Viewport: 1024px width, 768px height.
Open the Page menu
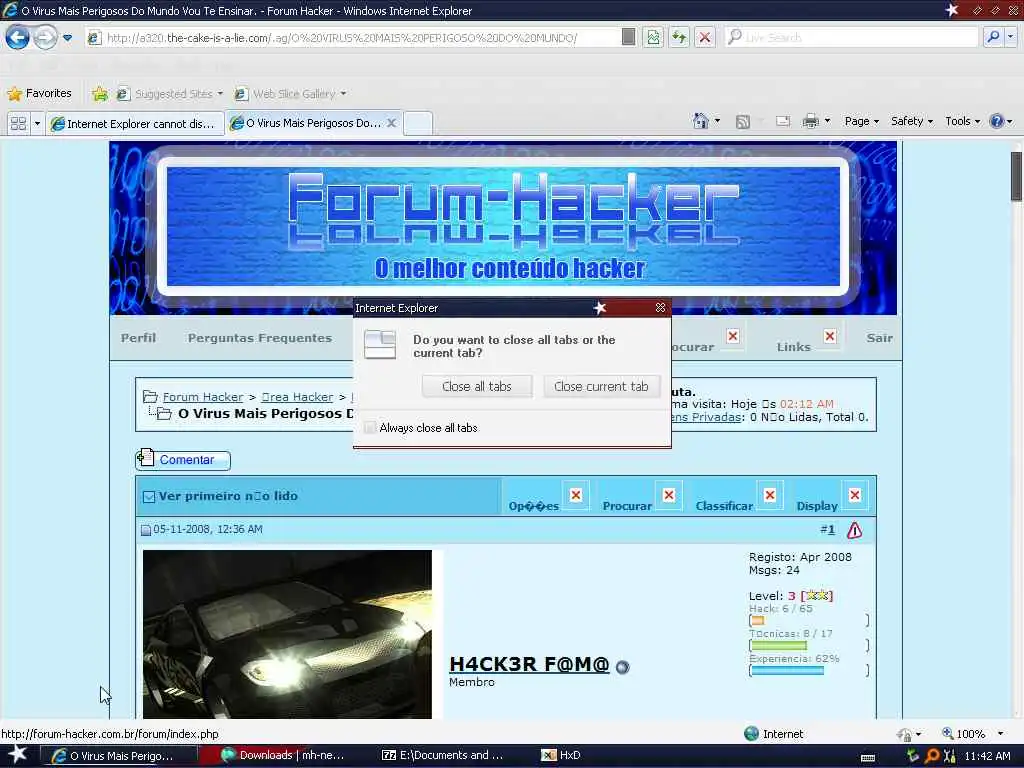[861, 121]
